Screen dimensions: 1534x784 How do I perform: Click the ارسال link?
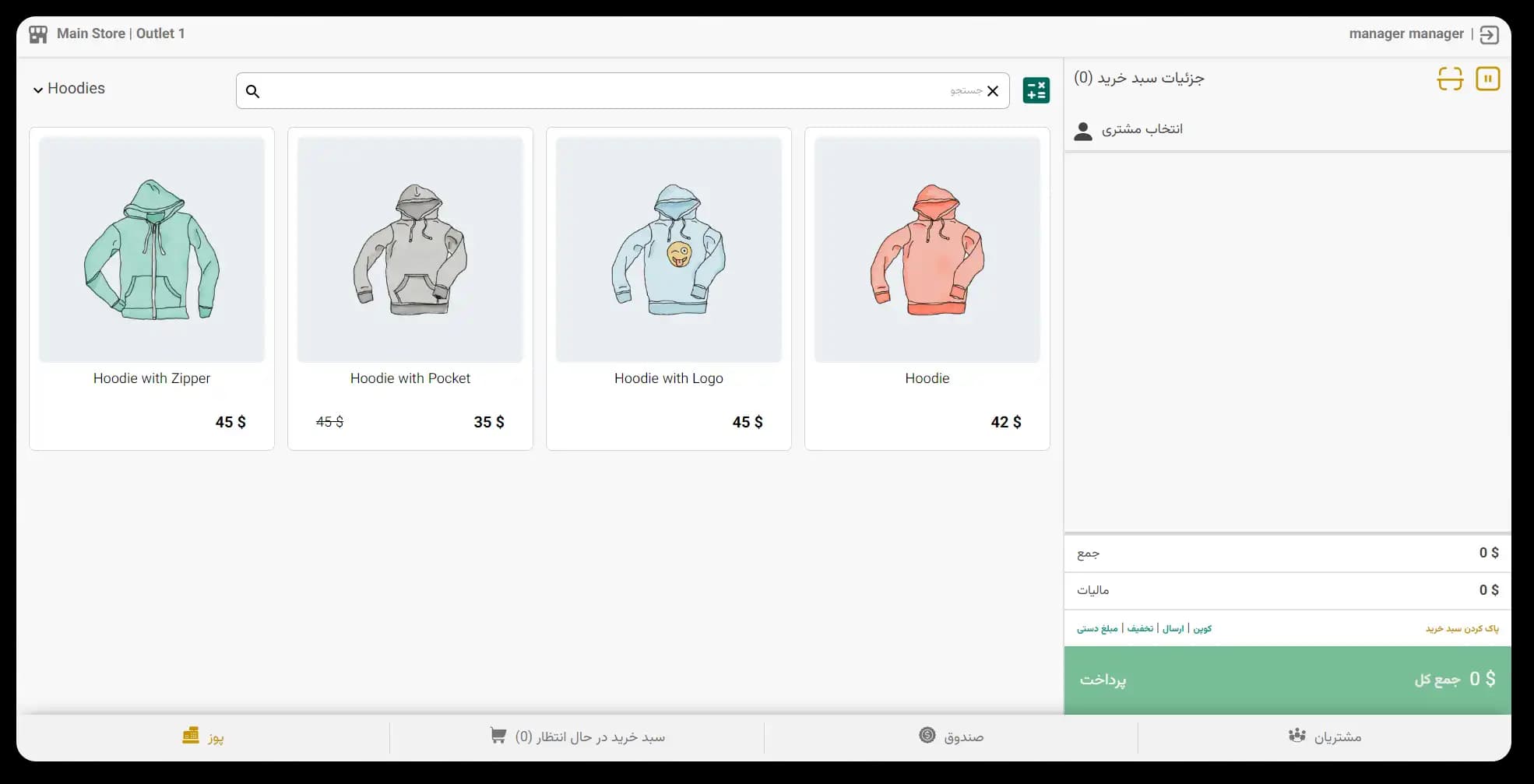click(x=1173, y=628)
